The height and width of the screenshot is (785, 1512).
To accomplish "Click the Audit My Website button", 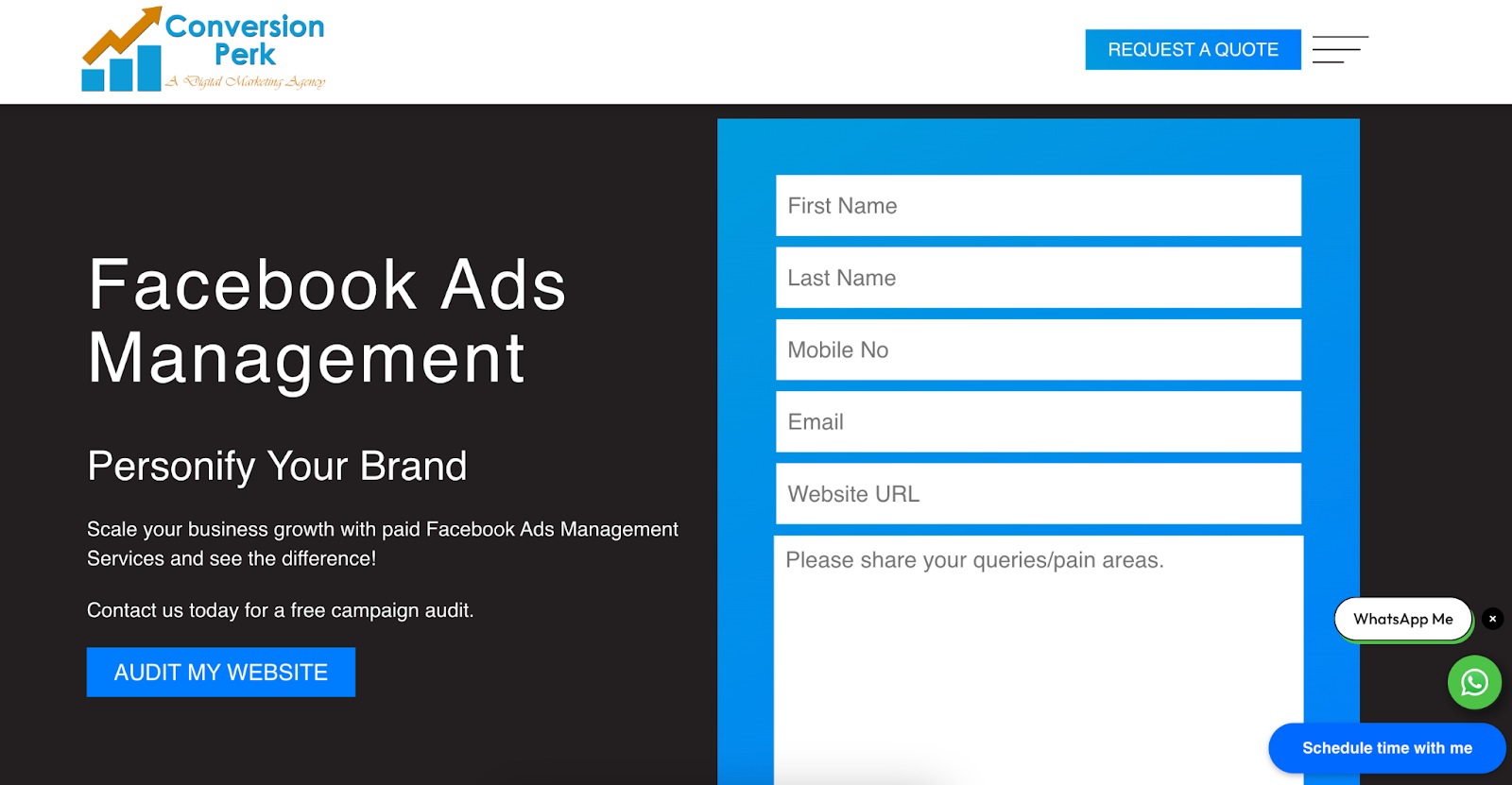I will pyautogui.click(x=221, y=672).
